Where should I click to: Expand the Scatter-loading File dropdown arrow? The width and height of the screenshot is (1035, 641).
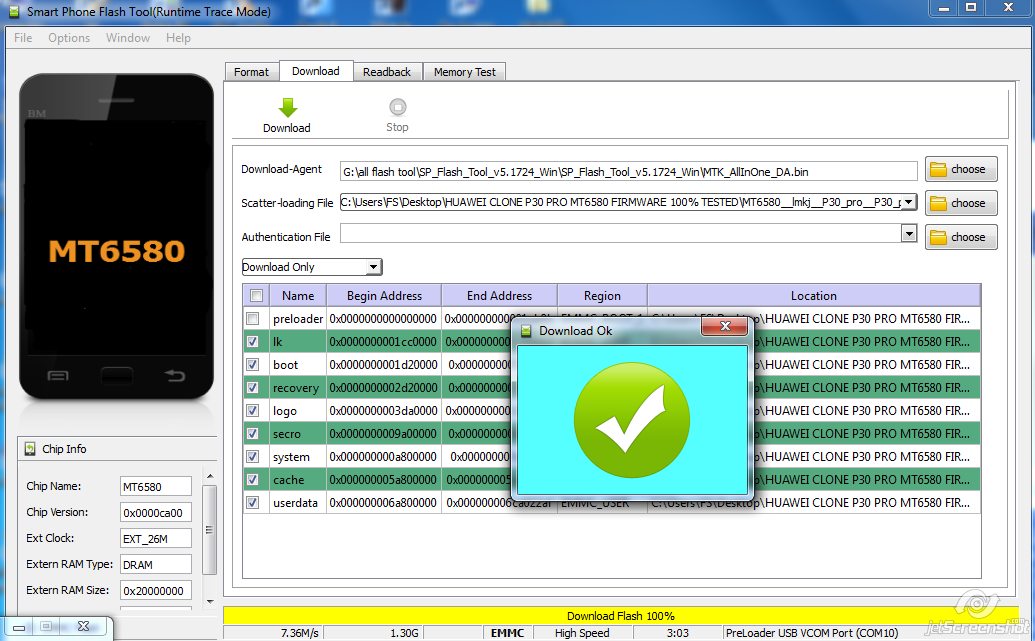pos(909,201)
